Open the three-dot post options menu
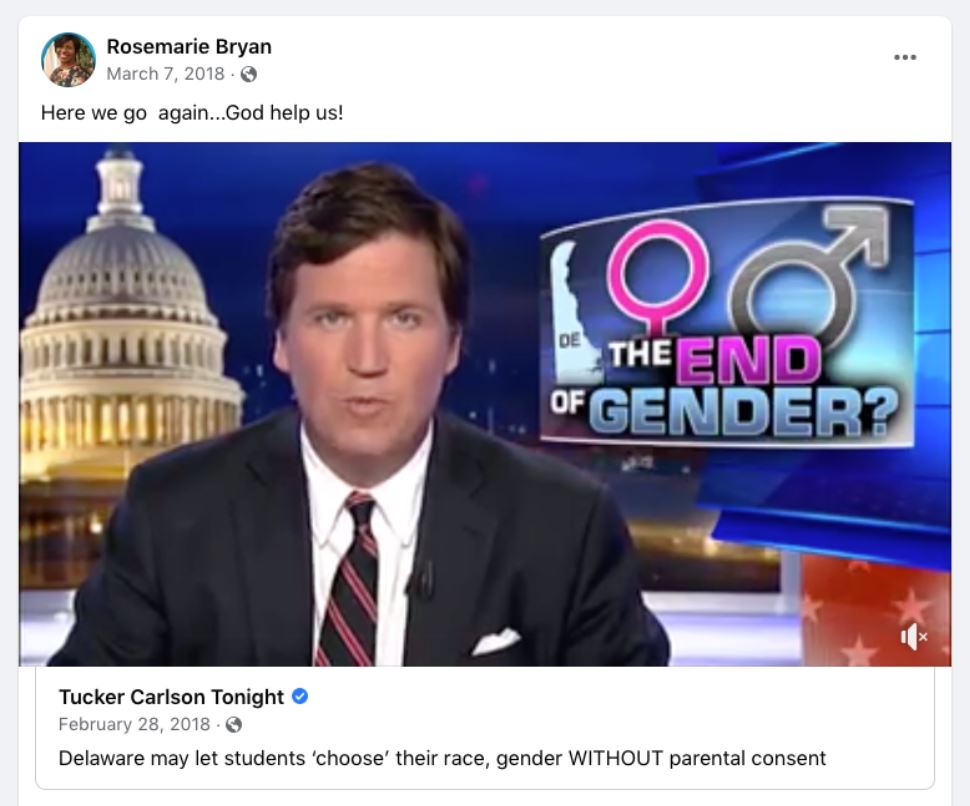 click(905, 58)
